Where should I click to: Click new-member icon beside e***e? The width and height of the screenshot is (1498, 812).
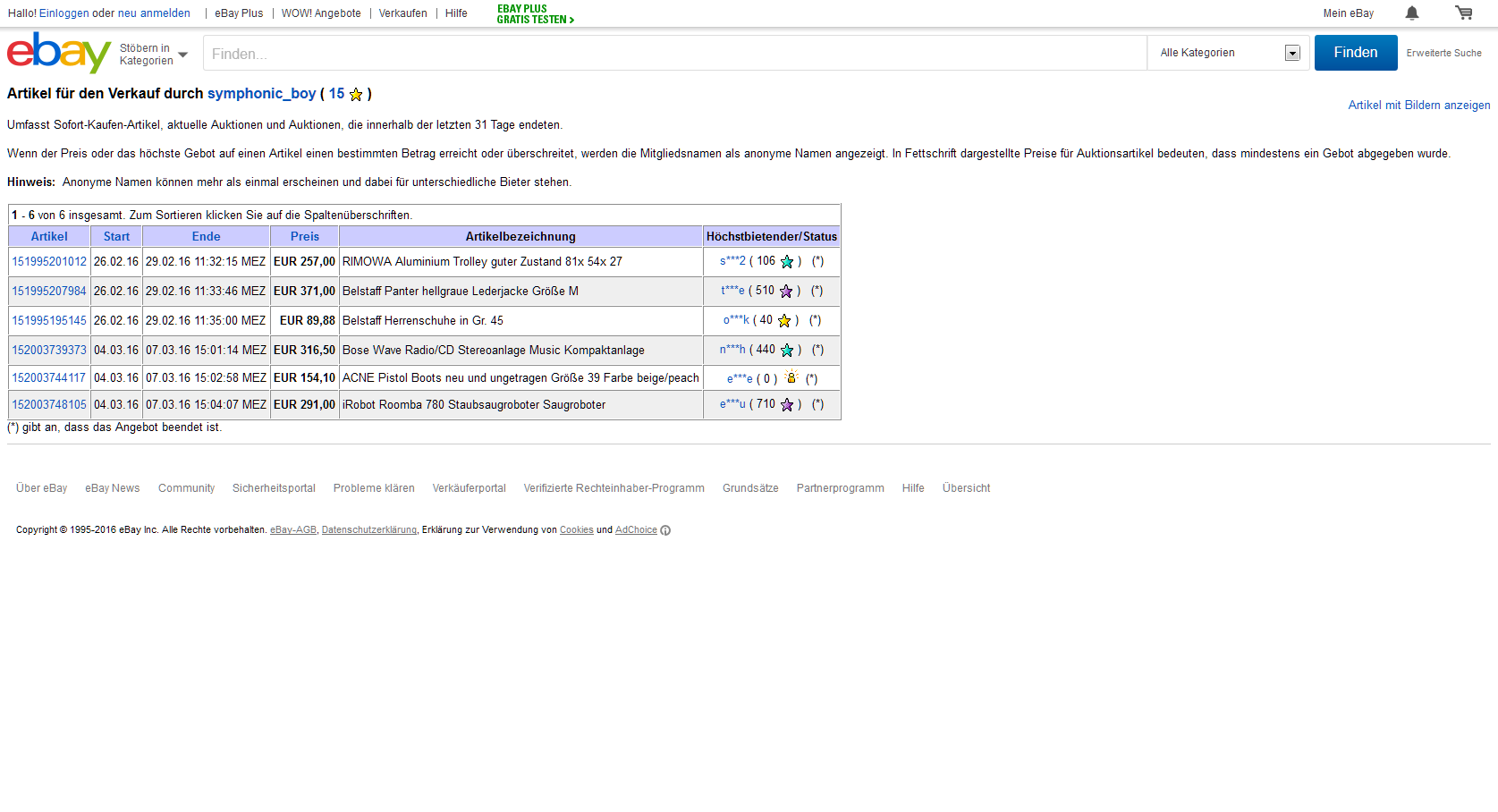tap(791, 377)
